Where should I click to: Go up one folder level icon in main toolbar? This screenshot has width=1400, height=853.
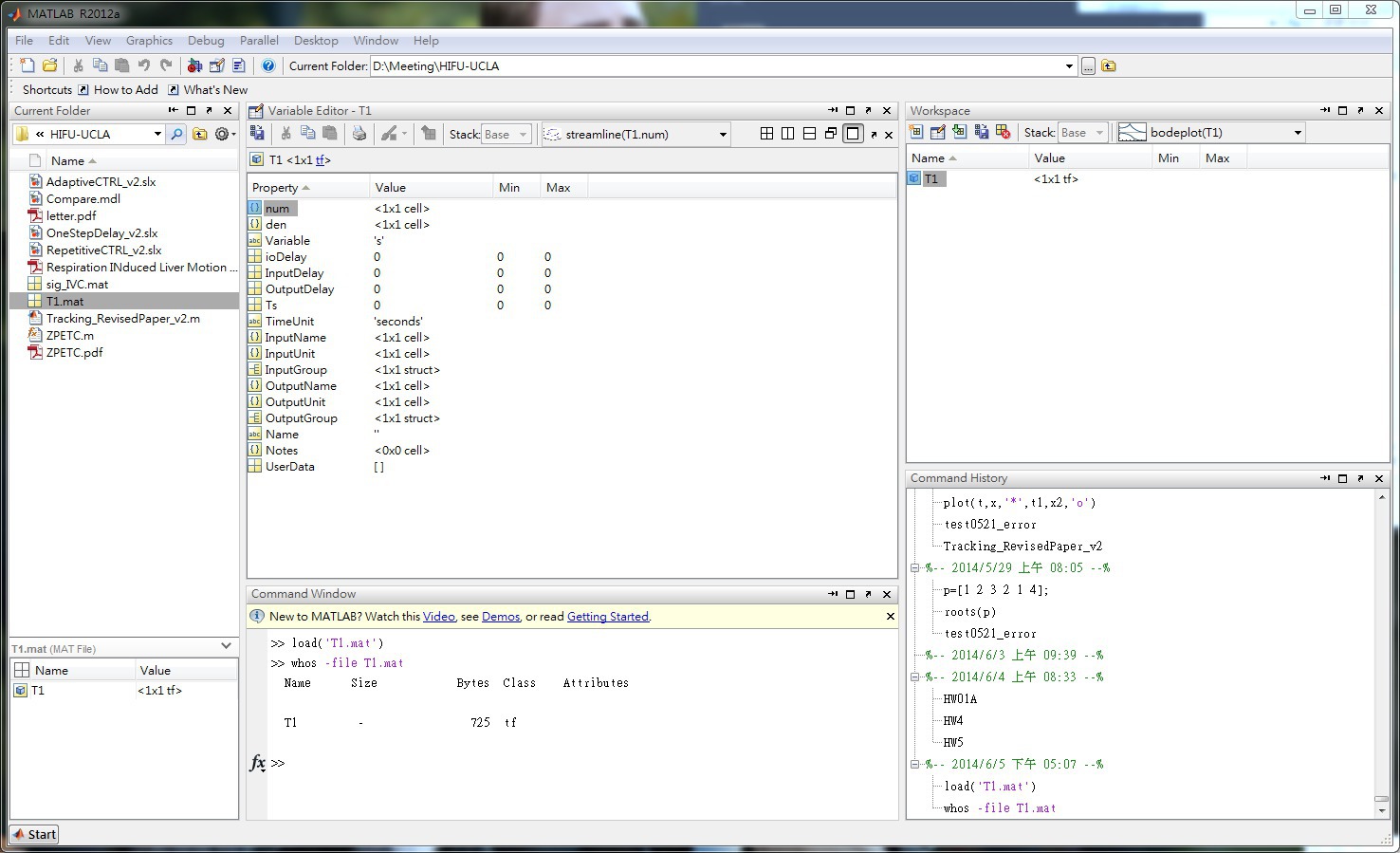tap(1108, 66)
